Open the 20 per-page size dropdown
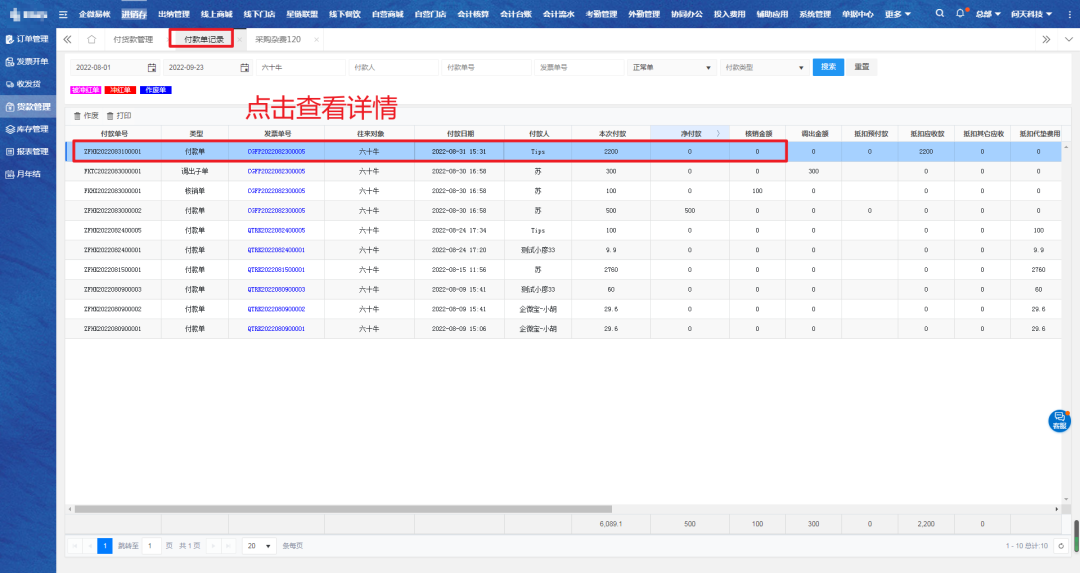The height and width of the screenshot is (573, 1080). tap(260, 546)
